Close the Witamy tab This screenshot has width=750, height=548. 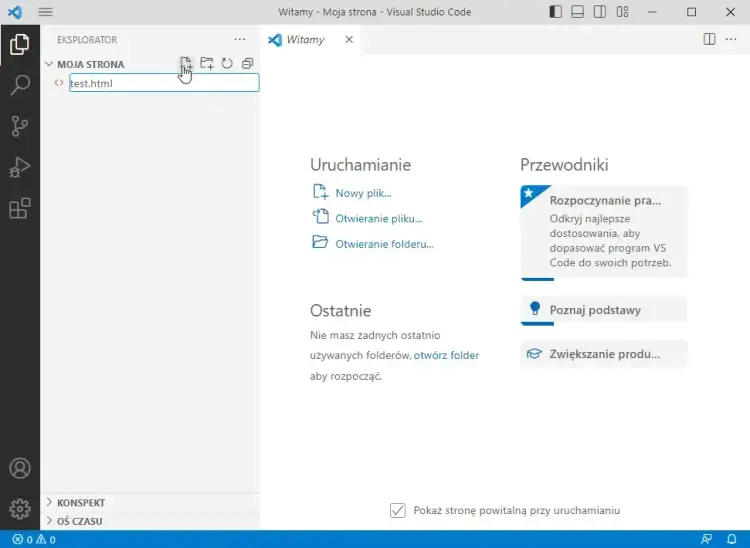click(349, 39)
